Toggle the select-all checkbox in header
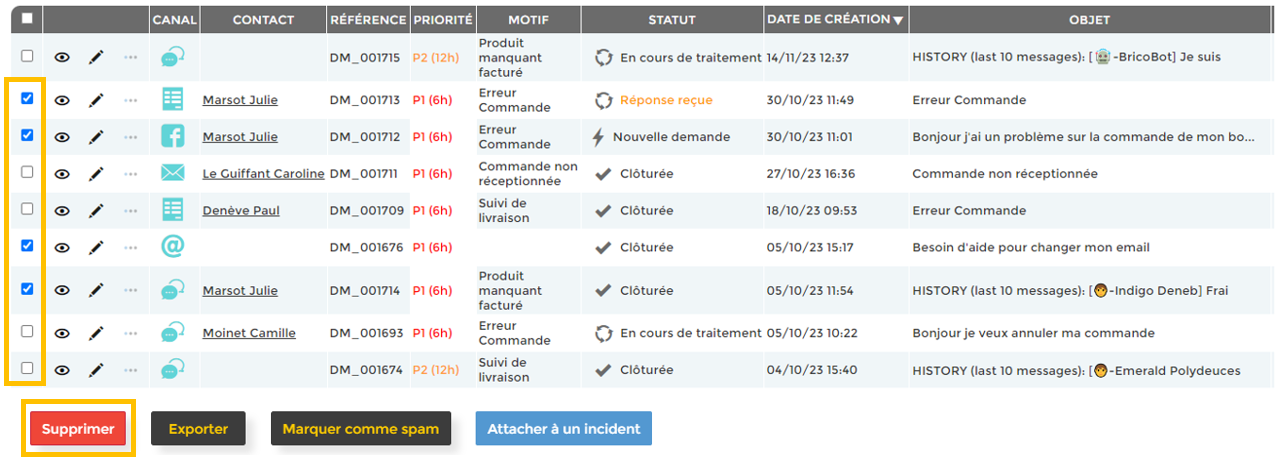 (27, 19)
